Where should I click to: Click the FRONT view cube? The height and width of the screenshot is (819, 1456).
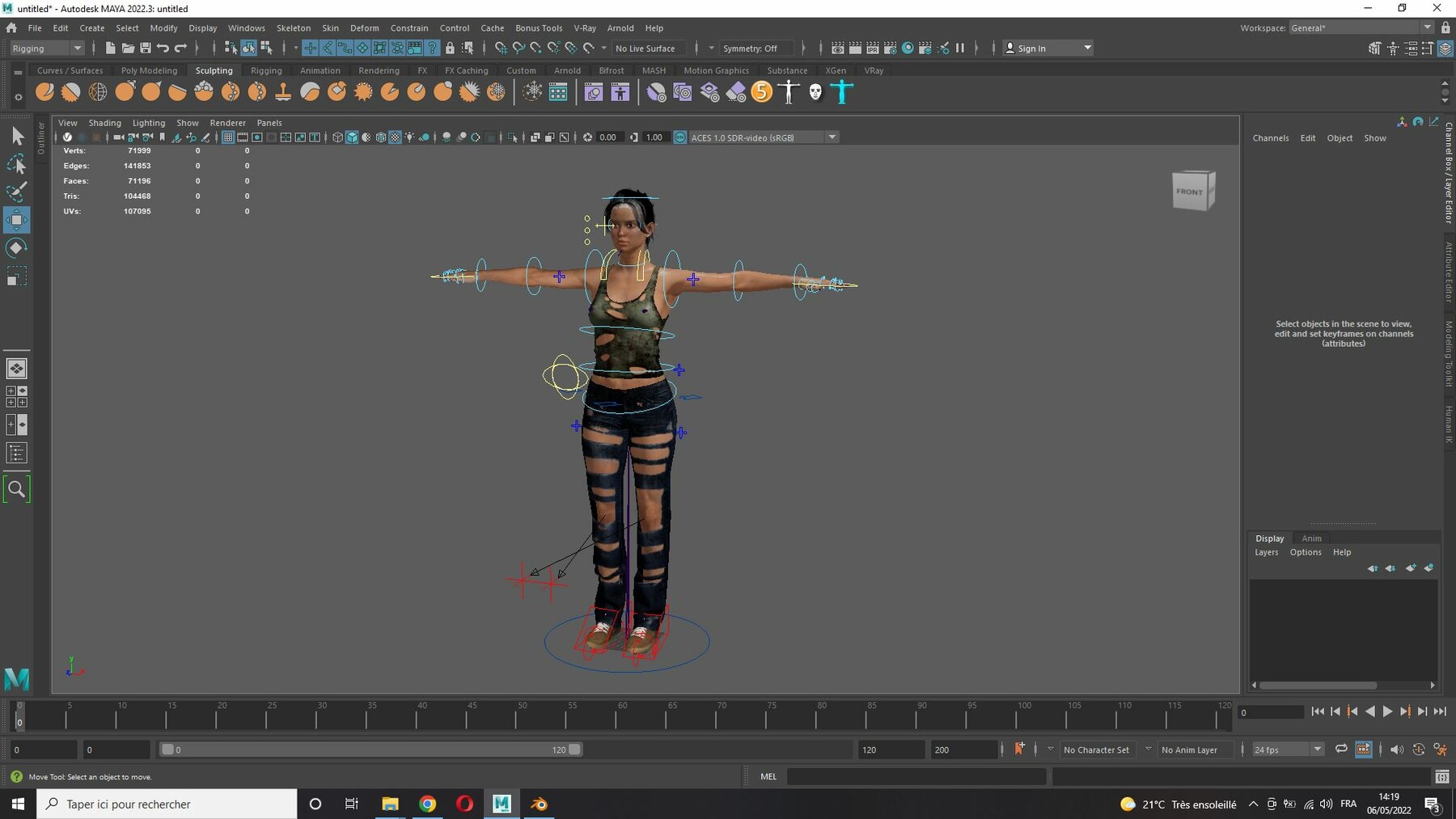pyautogui.click(x=1193, y=192)
